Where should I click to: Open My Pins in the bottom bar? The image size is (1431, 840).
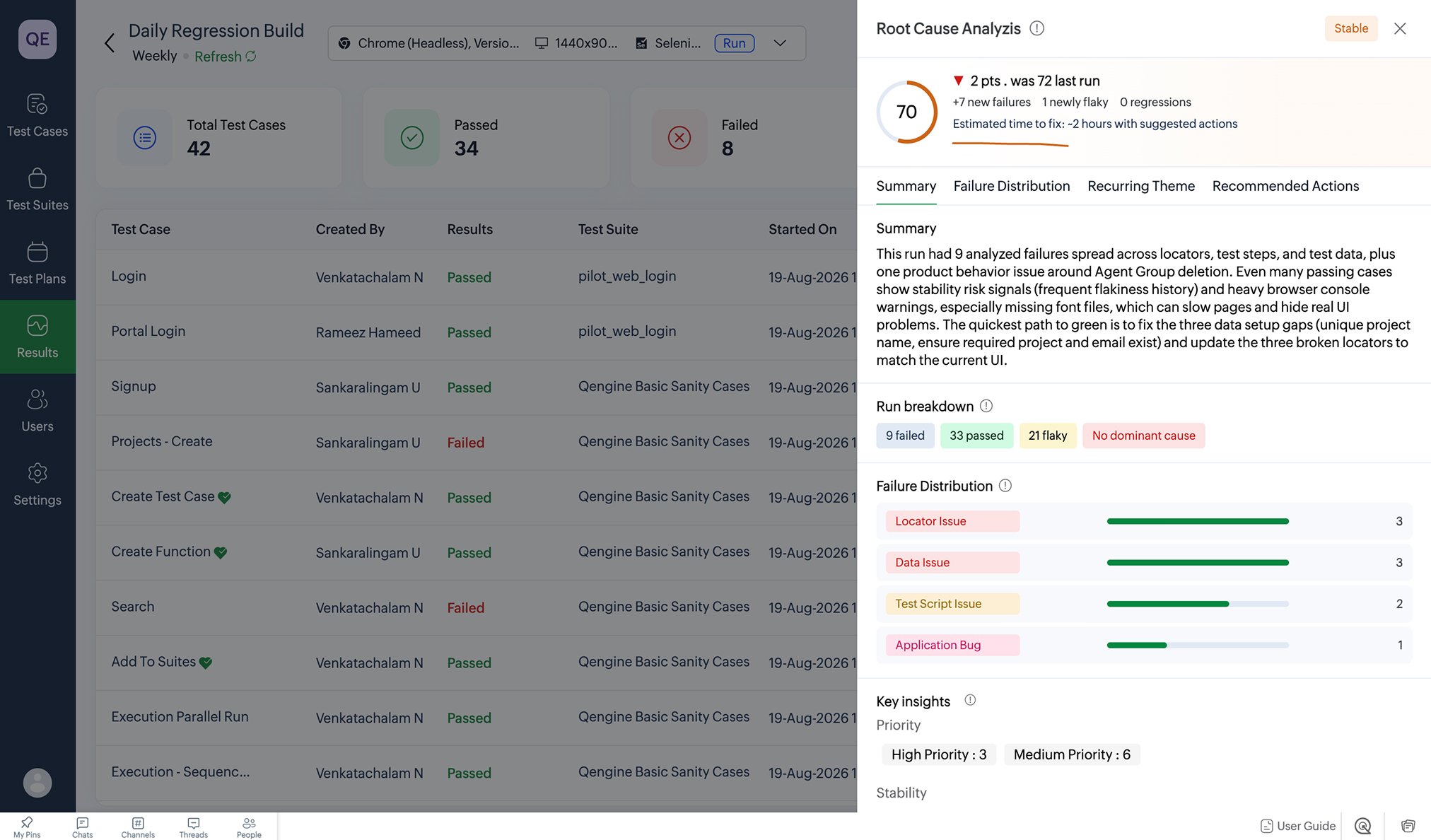point(27,827)
